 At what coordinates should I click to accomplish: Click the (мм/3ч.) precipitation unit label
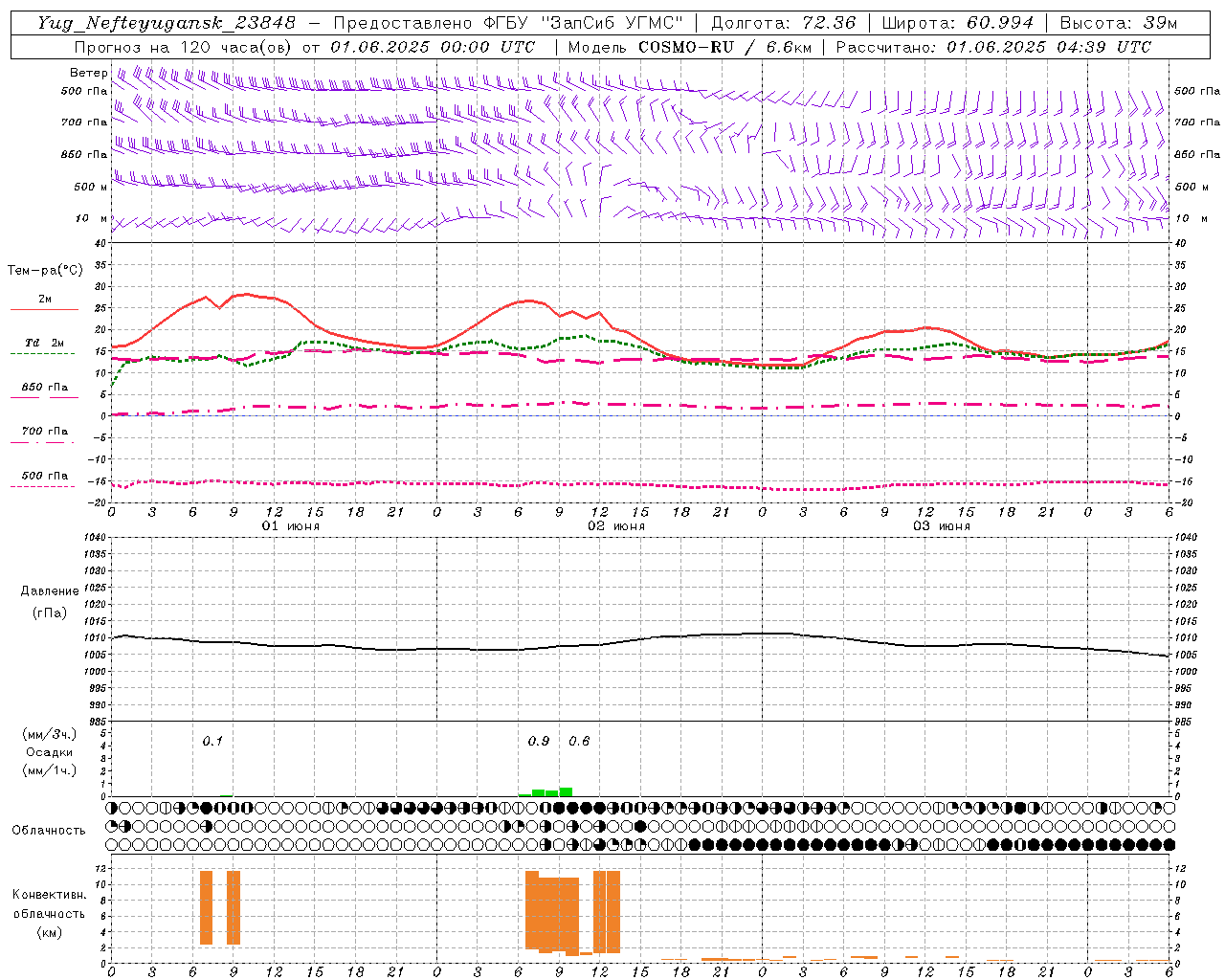(49, 734)
